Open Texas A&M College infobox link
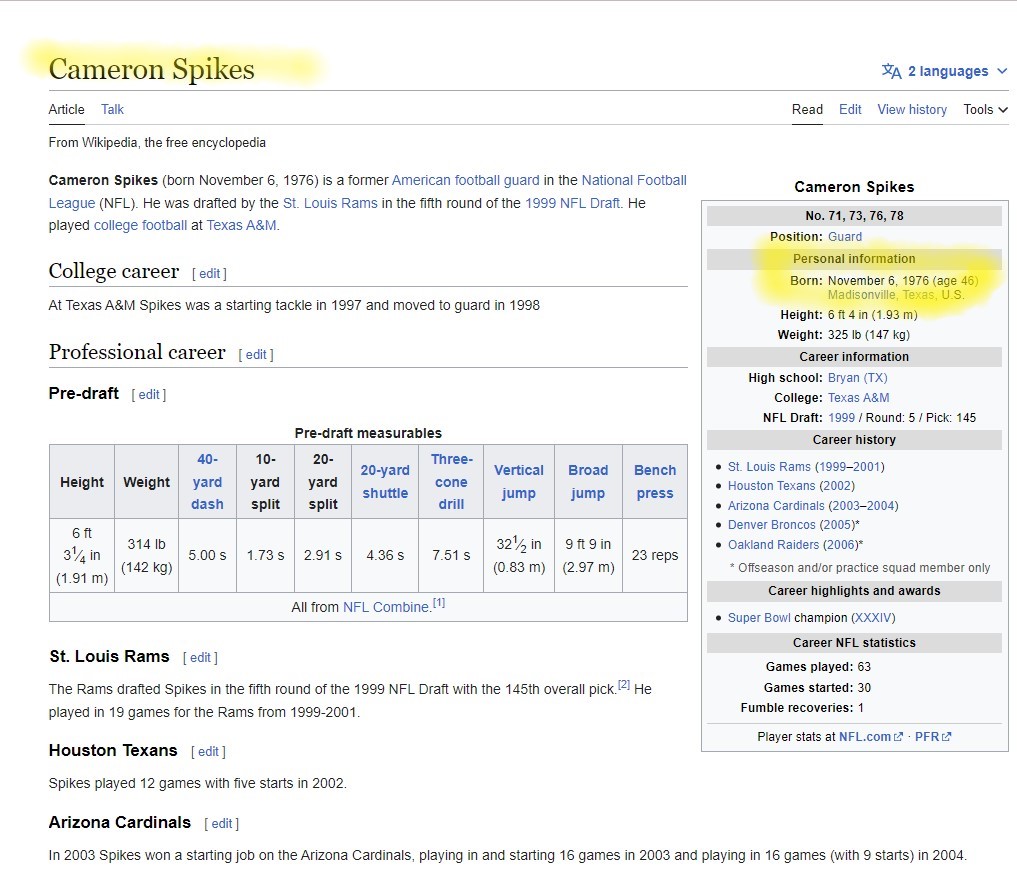1017x886 pixels. (x=858, y=398)
